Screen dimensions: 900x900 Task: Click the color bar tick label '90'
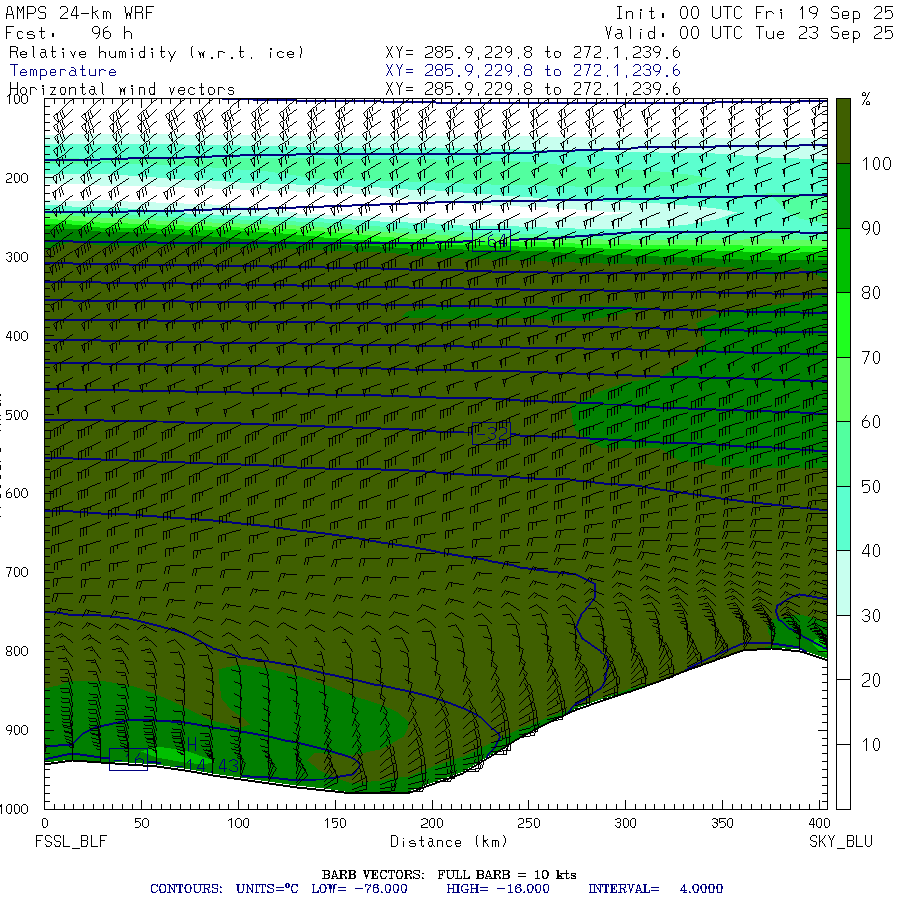click(x=871, y=228)
